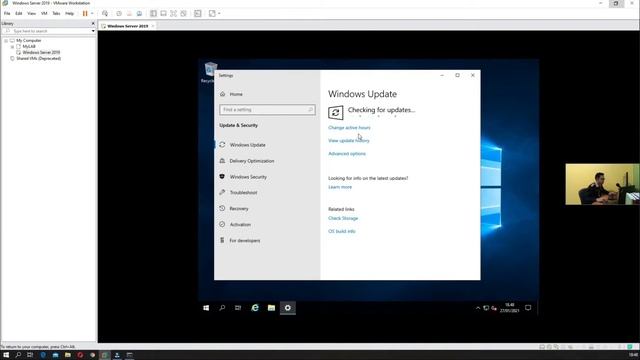The width and height of the screenshot is (640, 360).
Task: Open host Task View button
Action: pyautogui.click(x=30, y=355)
